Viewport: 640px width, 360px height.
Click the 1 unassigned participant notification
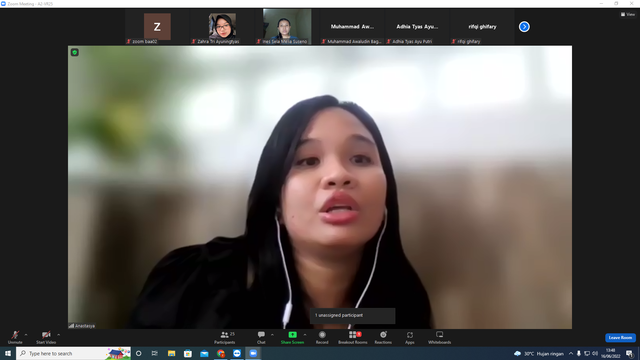coord(352,316)
